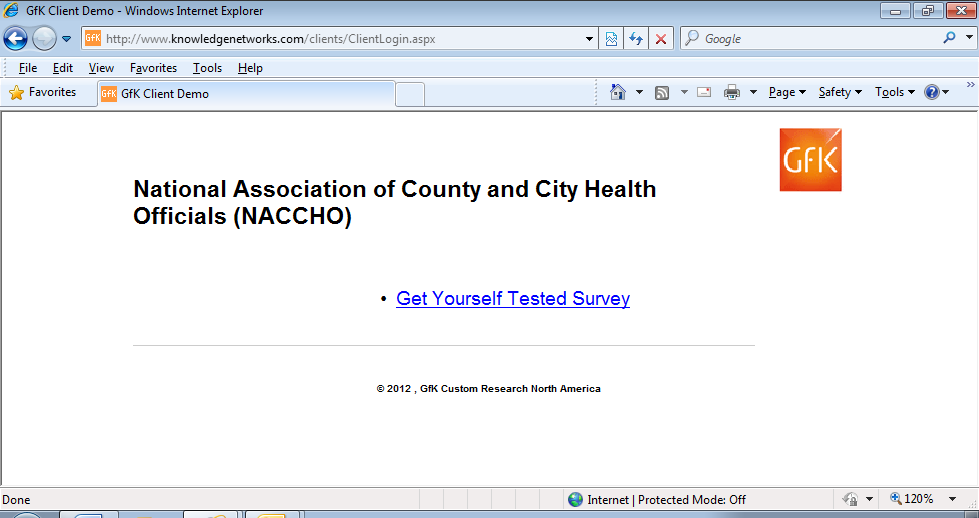Viewport: 979px width, 518px height.
Task: Expand the feeds dropdown arrow
Action: 684,92
